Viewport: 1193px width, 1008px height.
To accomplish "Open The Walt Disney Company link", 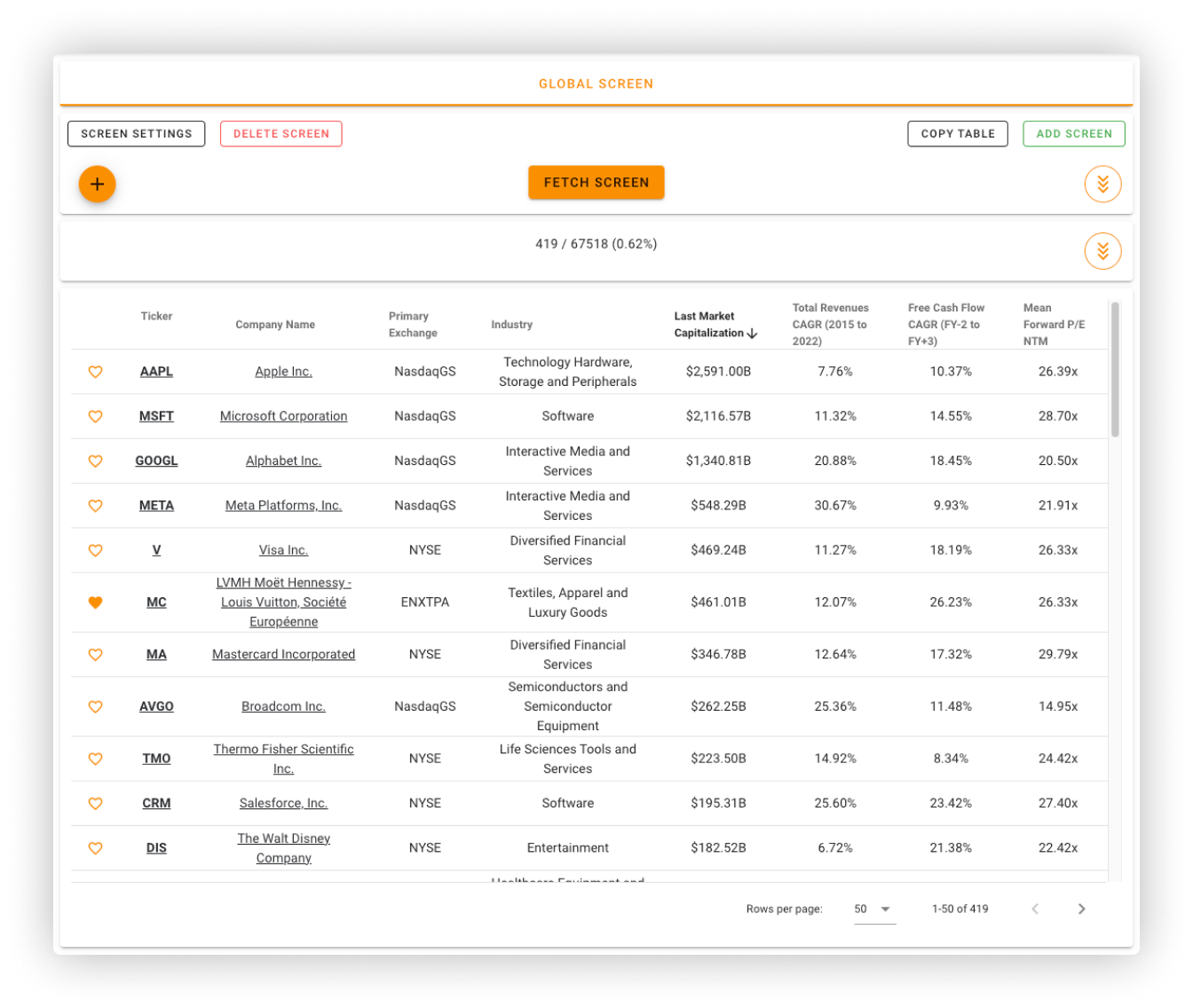I will tap(284, 848).
